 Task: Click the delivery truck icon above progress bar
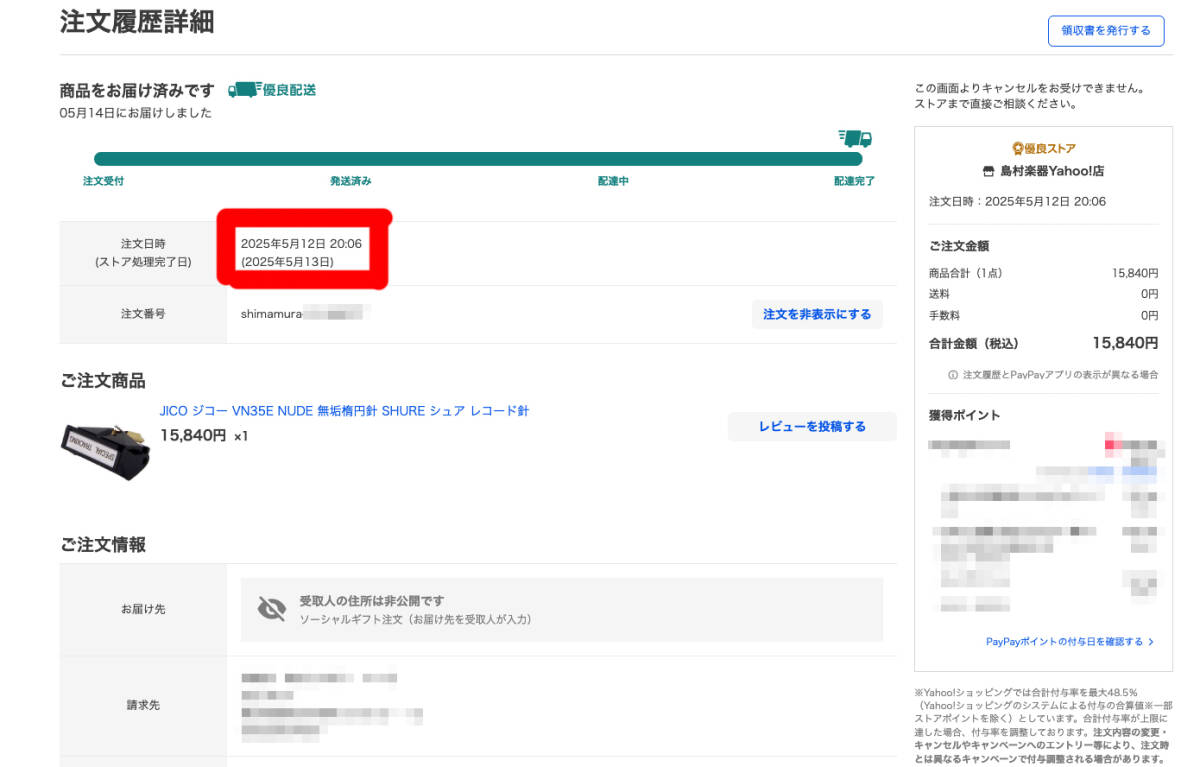tap(855, 139)
